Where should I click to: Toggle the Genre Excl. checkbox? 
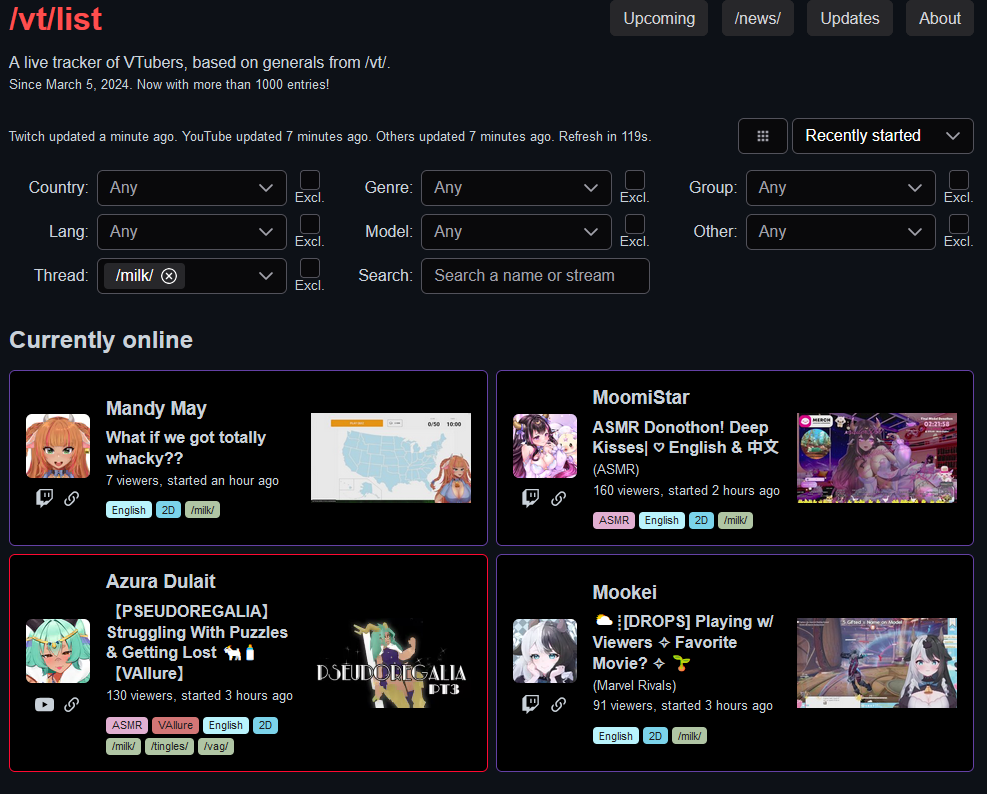point(635,180)
